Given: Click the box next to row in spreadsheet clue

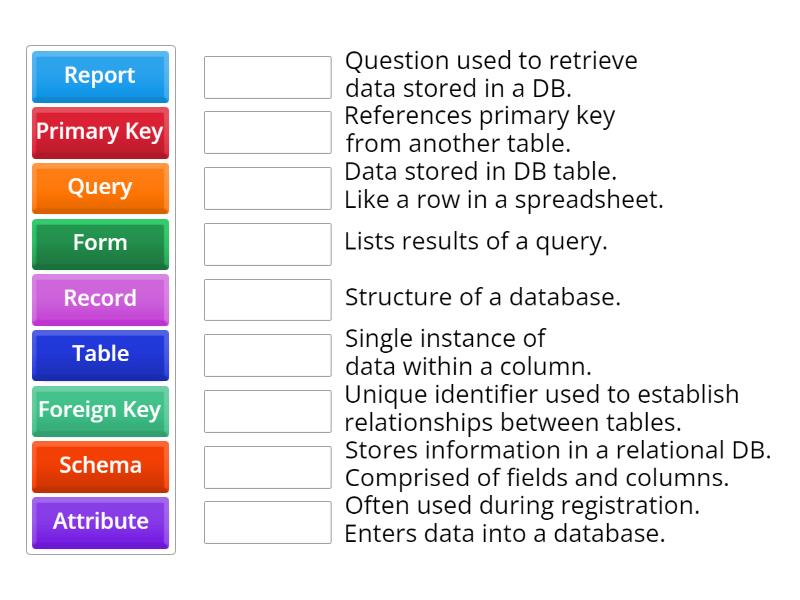Looking at the screenshot, I should pos(266,186).
